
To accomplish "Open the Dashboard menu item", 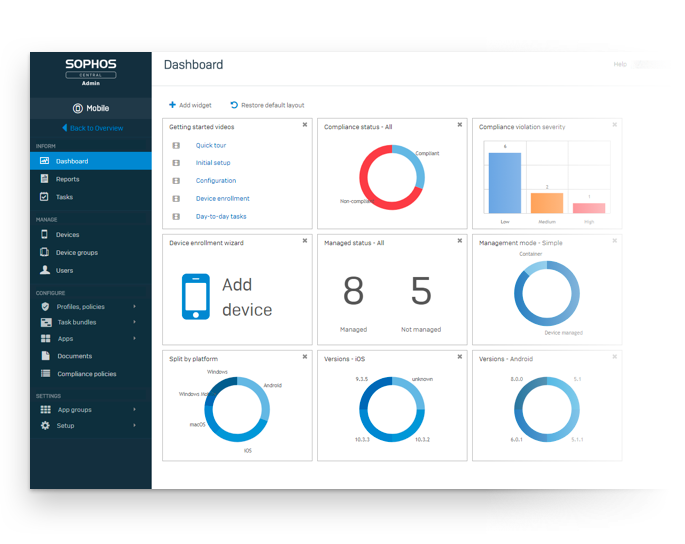I will click(72, 161).
